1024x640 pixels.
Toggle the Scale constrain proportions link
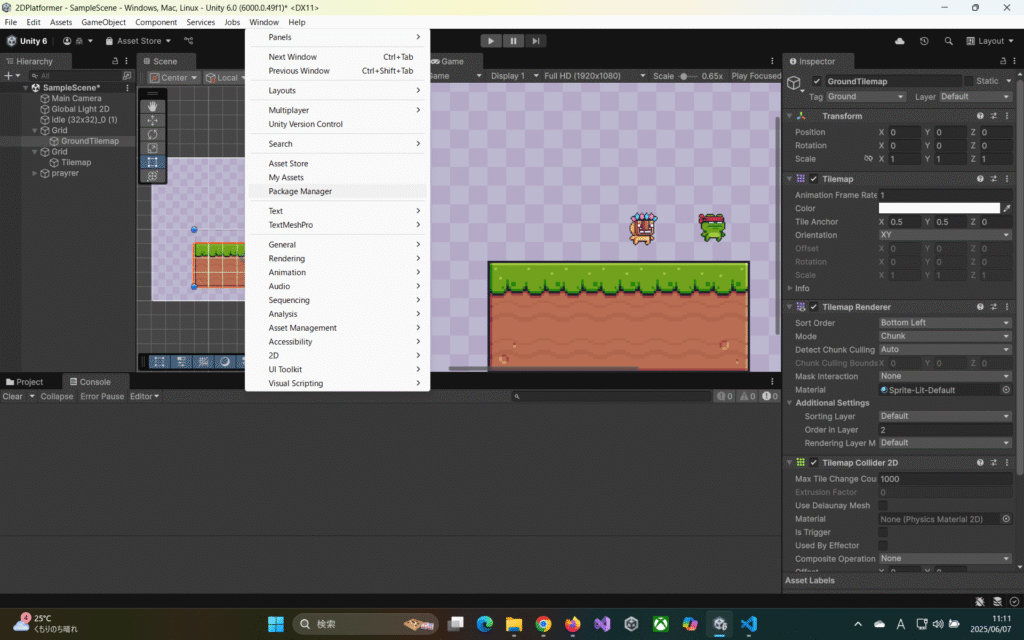pos(868,159)
